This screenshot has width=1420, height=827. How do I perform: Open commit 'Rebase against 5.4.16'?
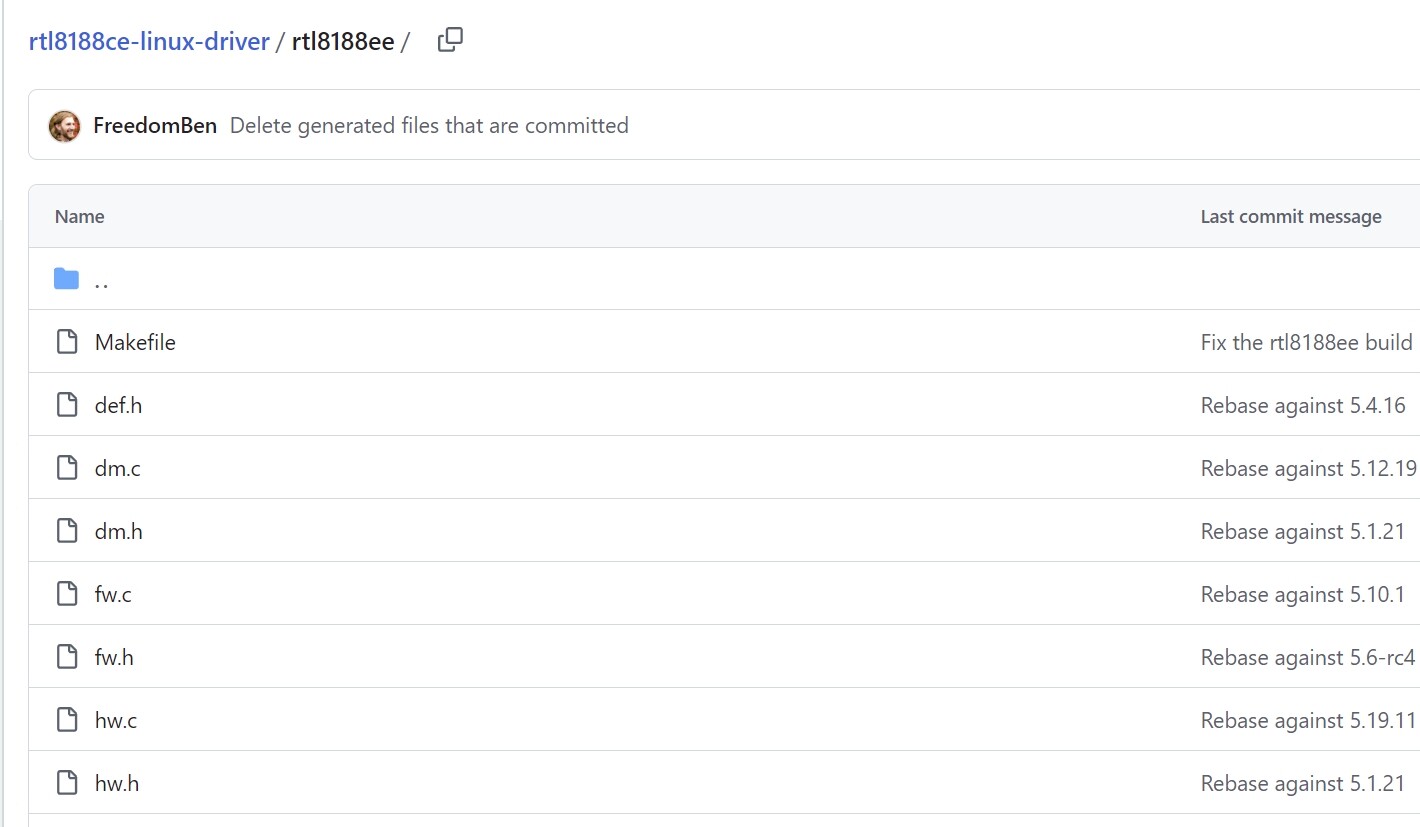coord(1303,405)
